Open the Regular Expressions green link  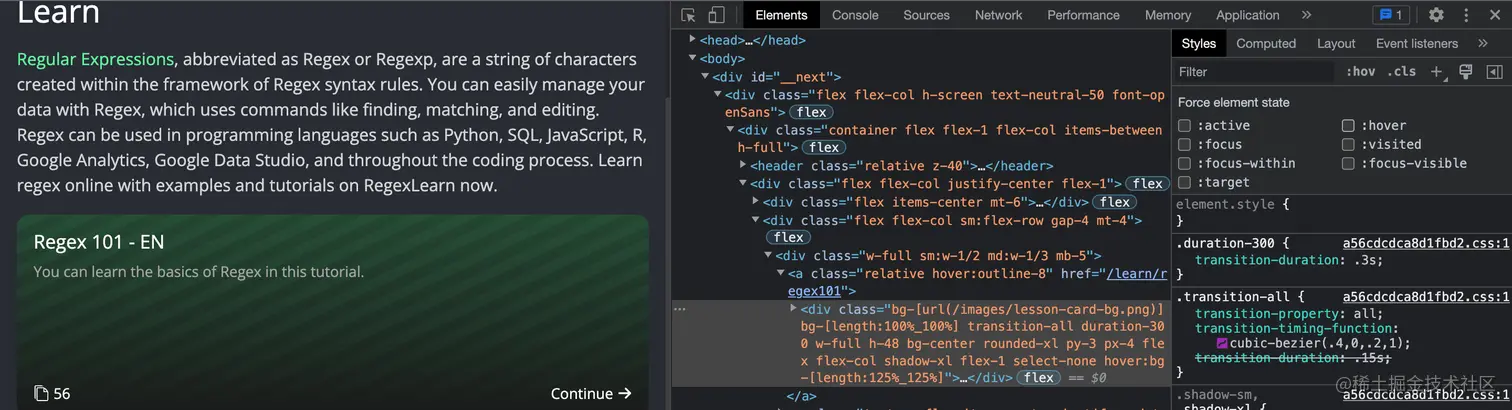coord(96,59)
